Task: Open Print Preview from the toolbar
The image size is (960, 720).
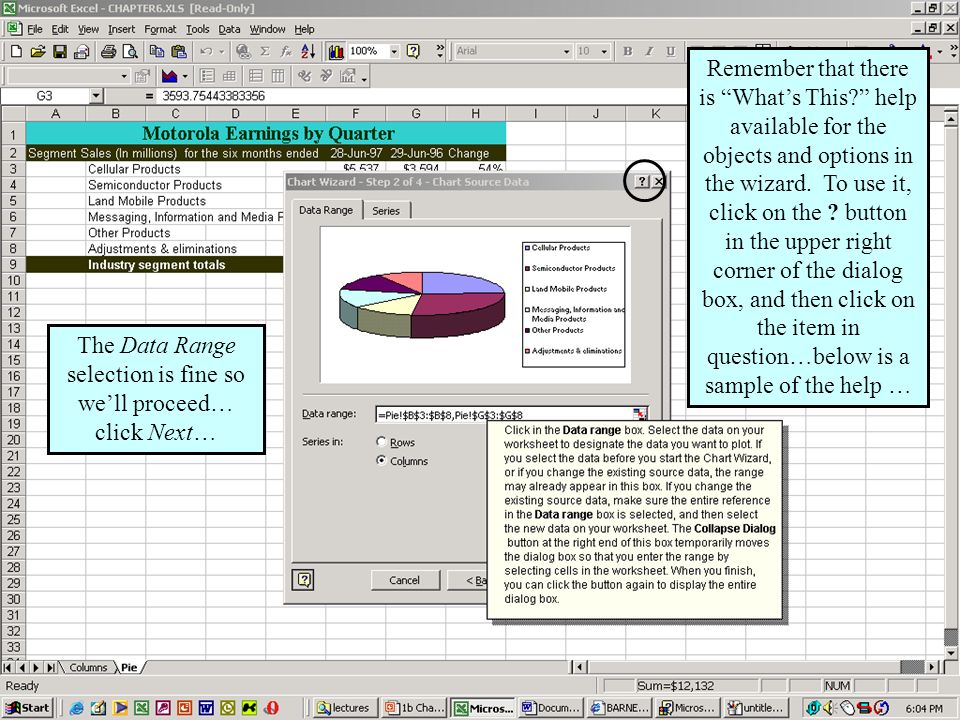Action: [130, 52]
